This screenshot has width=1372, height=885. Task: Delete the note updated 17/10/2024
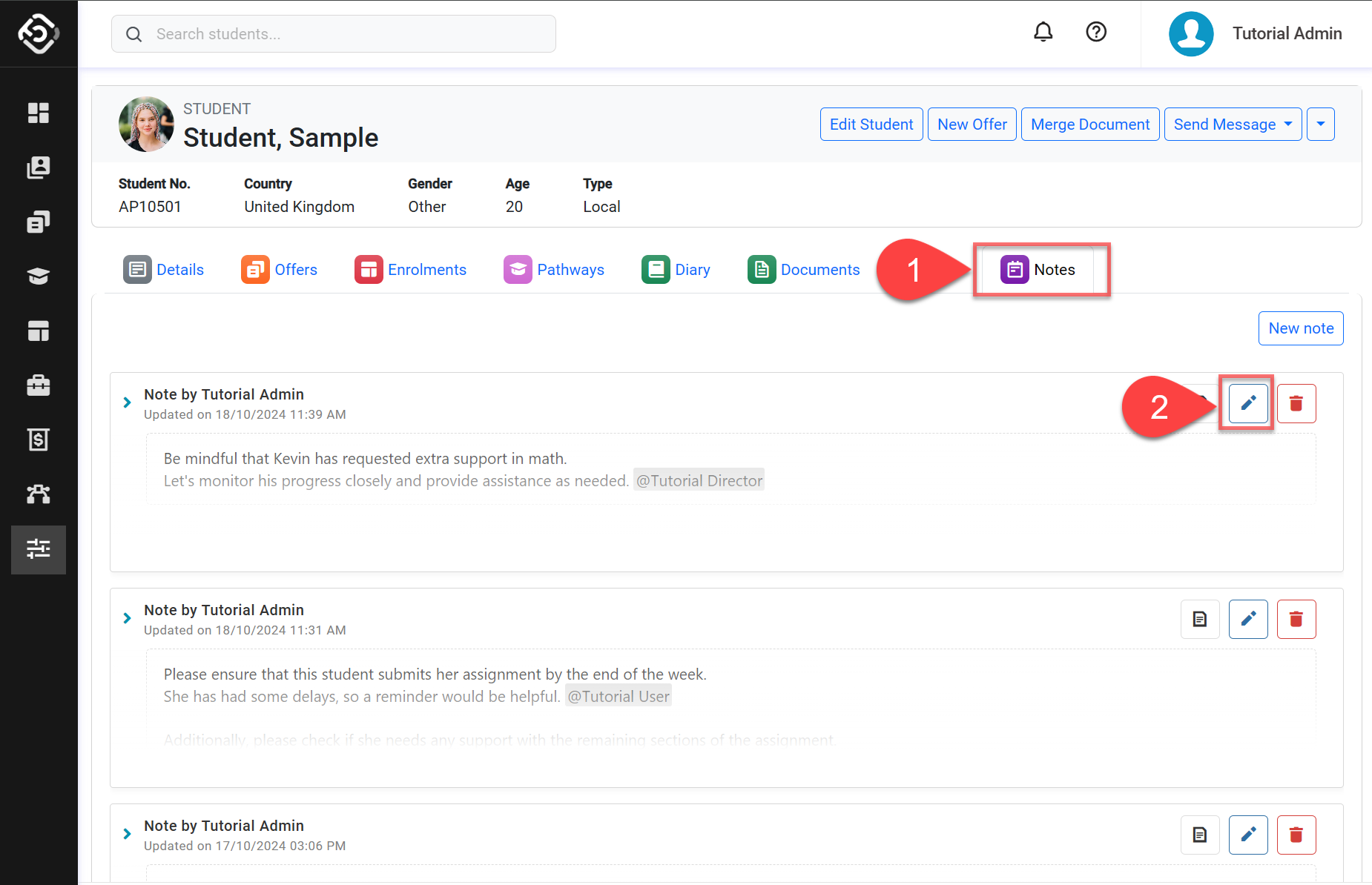click(1296, 835)
